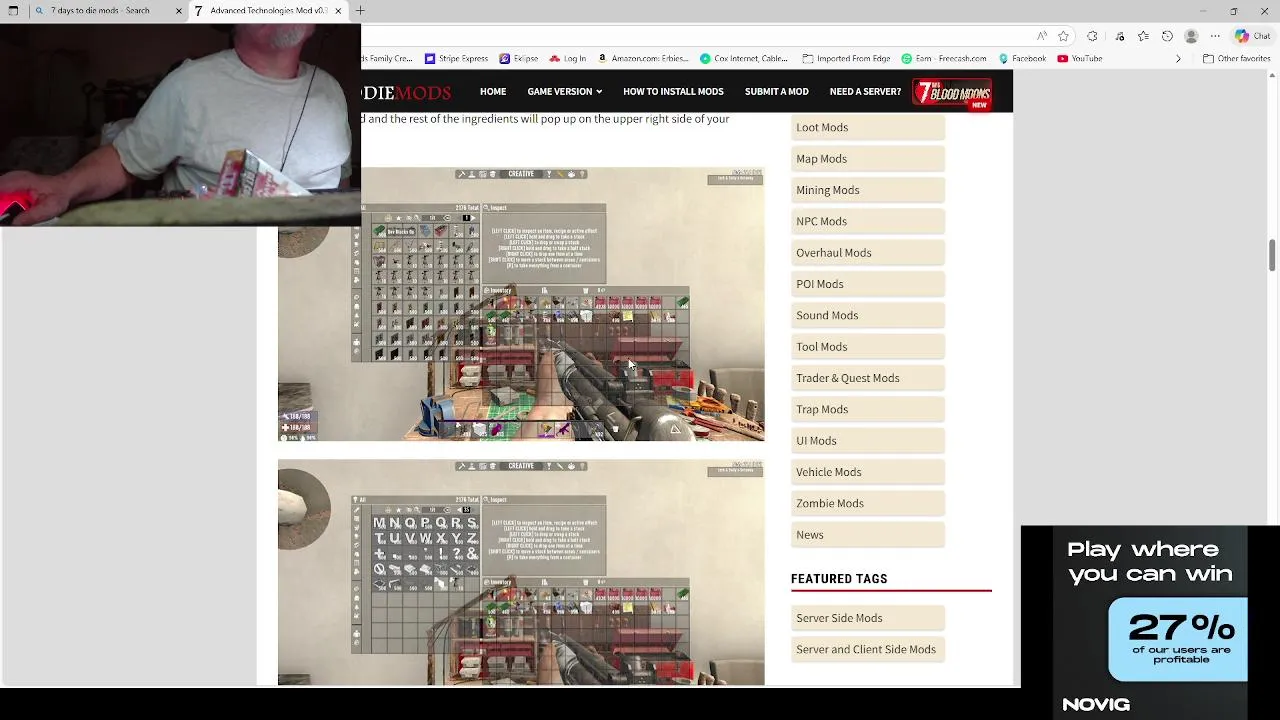Add page to favorites with star icon
1280x720 pixels.
(1063, 36)
